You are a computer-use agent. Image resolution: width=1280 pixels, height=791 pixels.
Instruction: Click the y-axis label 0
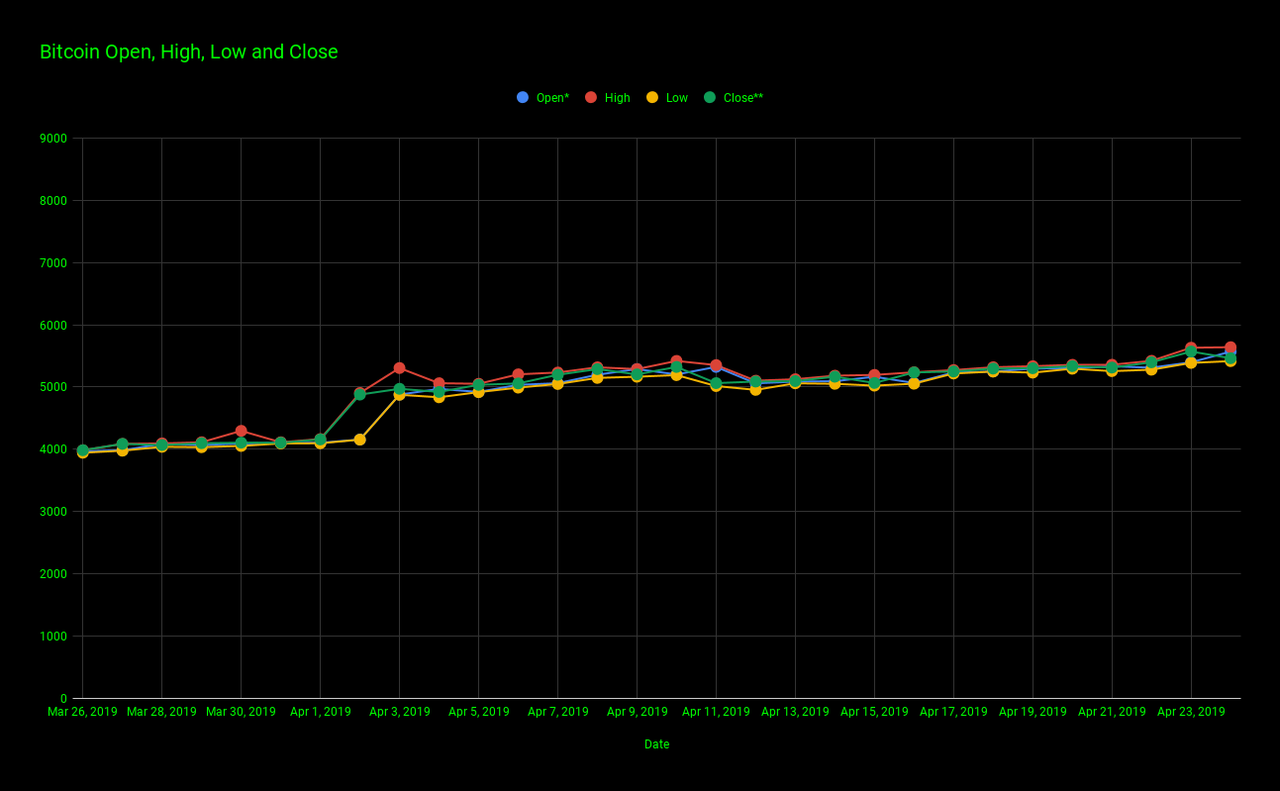63,699
